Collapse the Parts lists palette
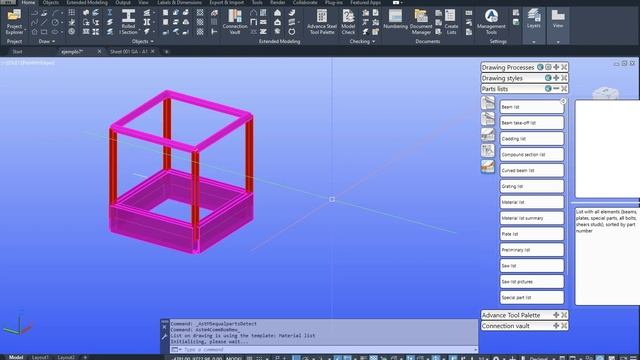Viewport: 640px width, 360px height. coord(556,88)
